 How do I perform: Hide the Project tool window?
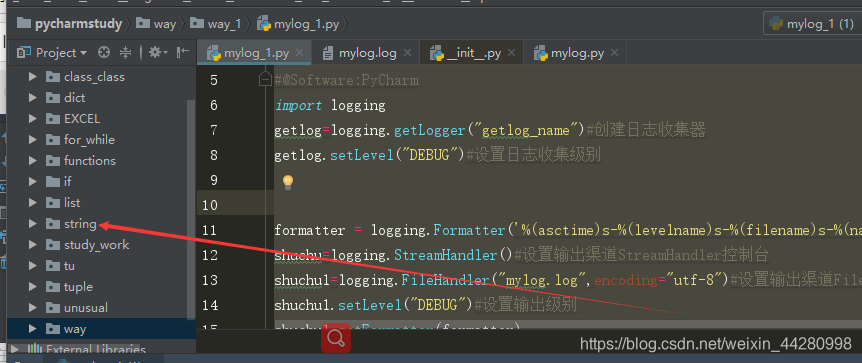coord(183,53)
